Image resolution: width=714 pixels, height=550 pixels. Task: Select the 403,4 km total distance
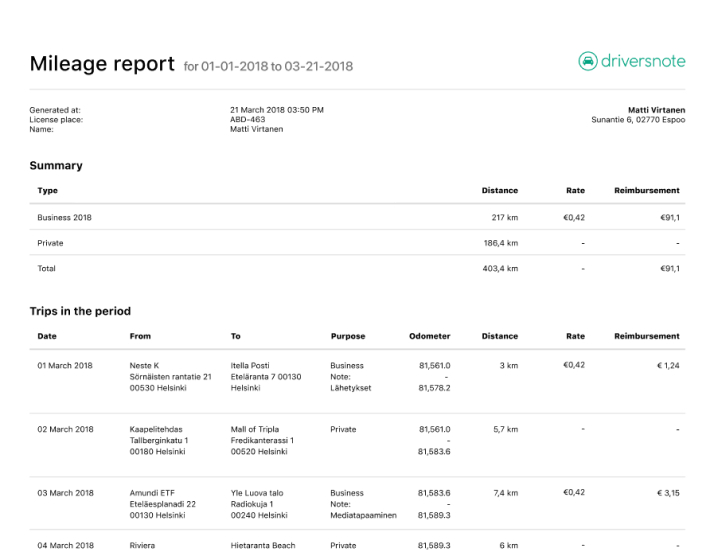(500, 269)
